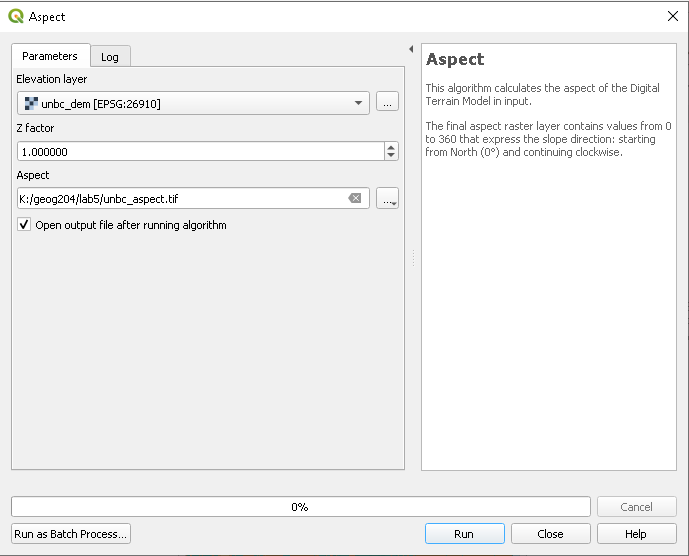Toggle Open output file after running
This screenshot has width=689, height=556.
coord(24,225)
